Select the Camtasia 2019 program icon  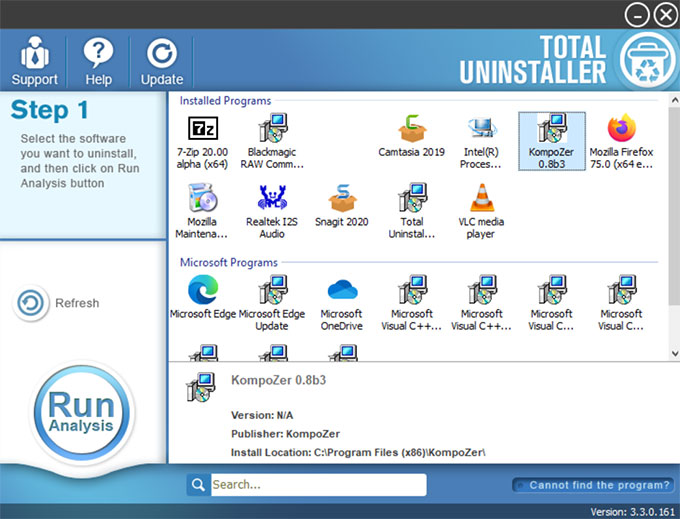[x=412, y=135]
